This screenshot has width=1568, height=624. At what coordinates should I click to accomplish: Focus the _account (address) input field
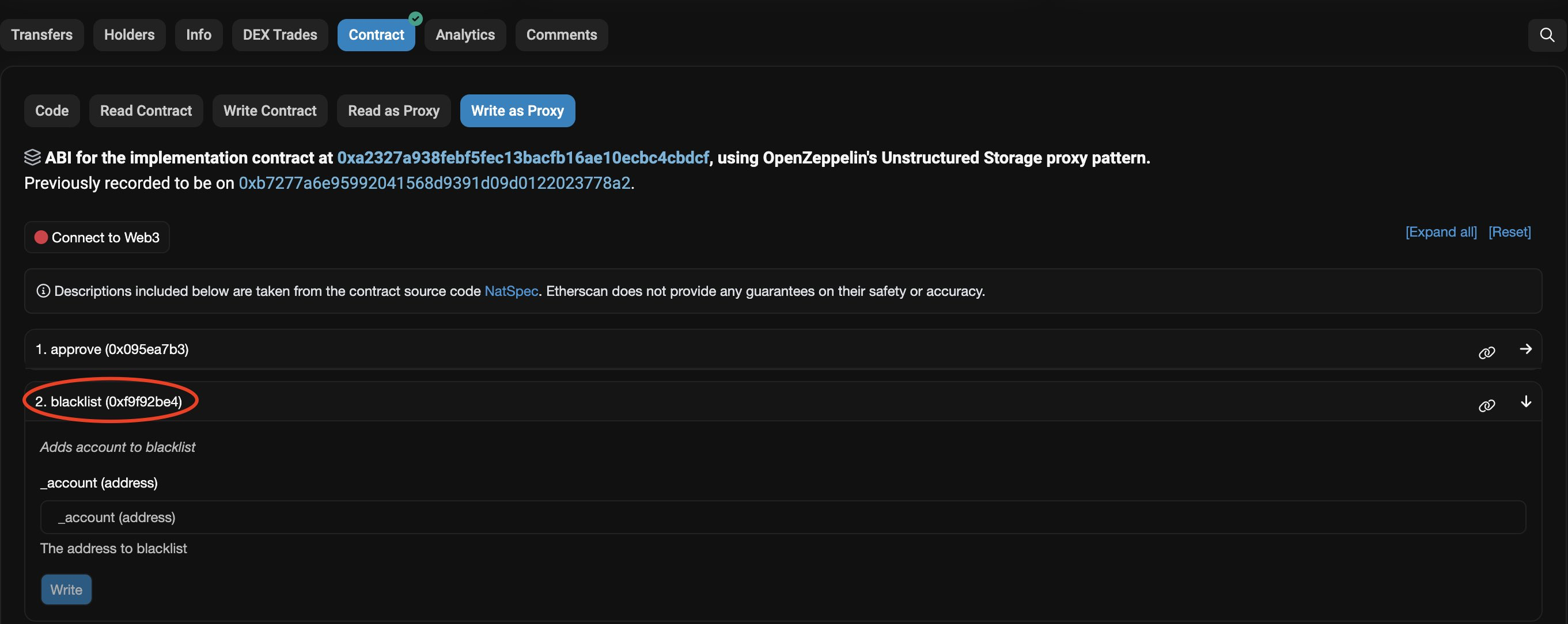click(x=782, y=517)
